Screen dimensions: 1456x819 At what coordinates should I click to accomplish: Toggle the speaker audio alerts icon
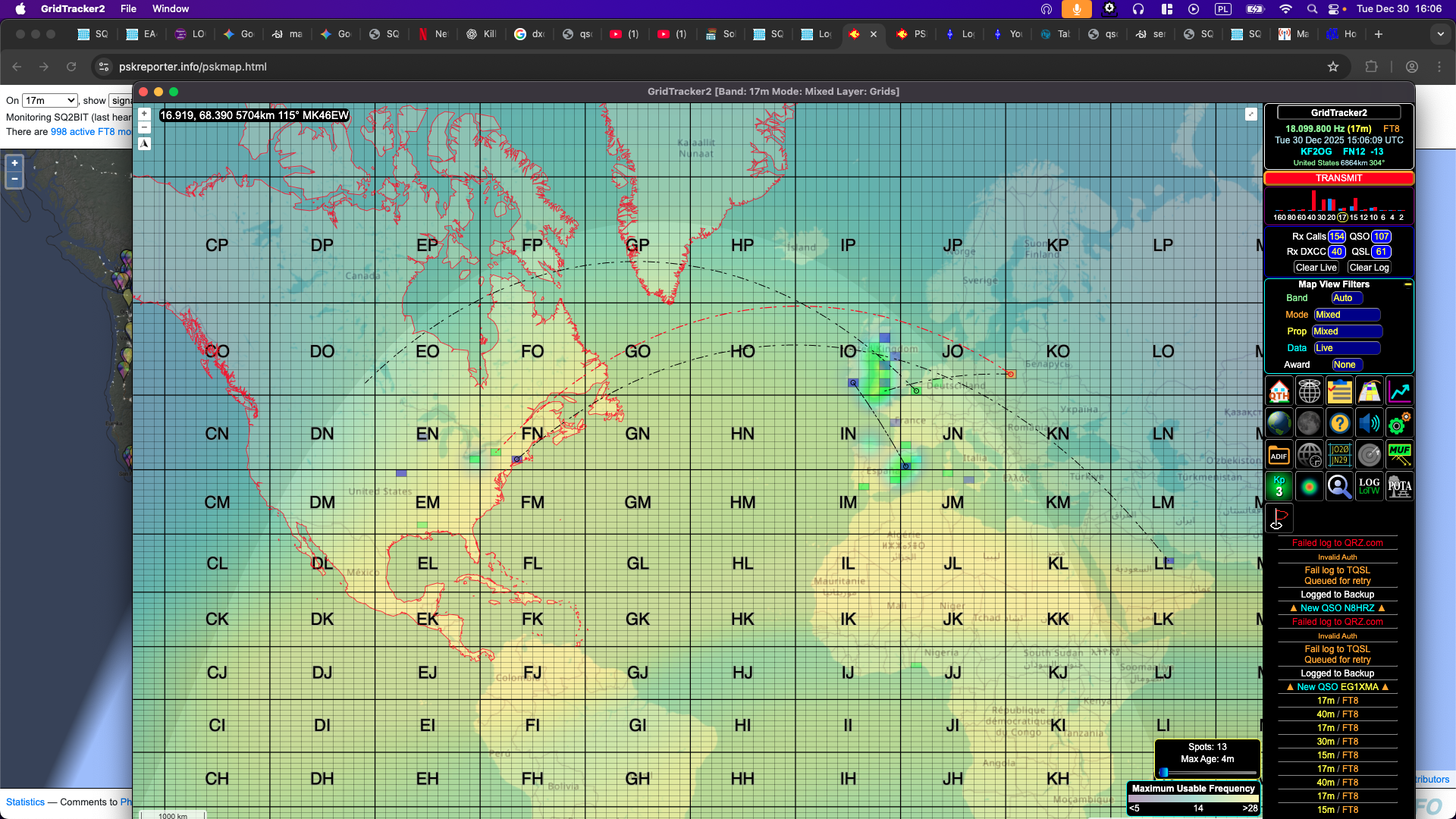click(1369, 423)
